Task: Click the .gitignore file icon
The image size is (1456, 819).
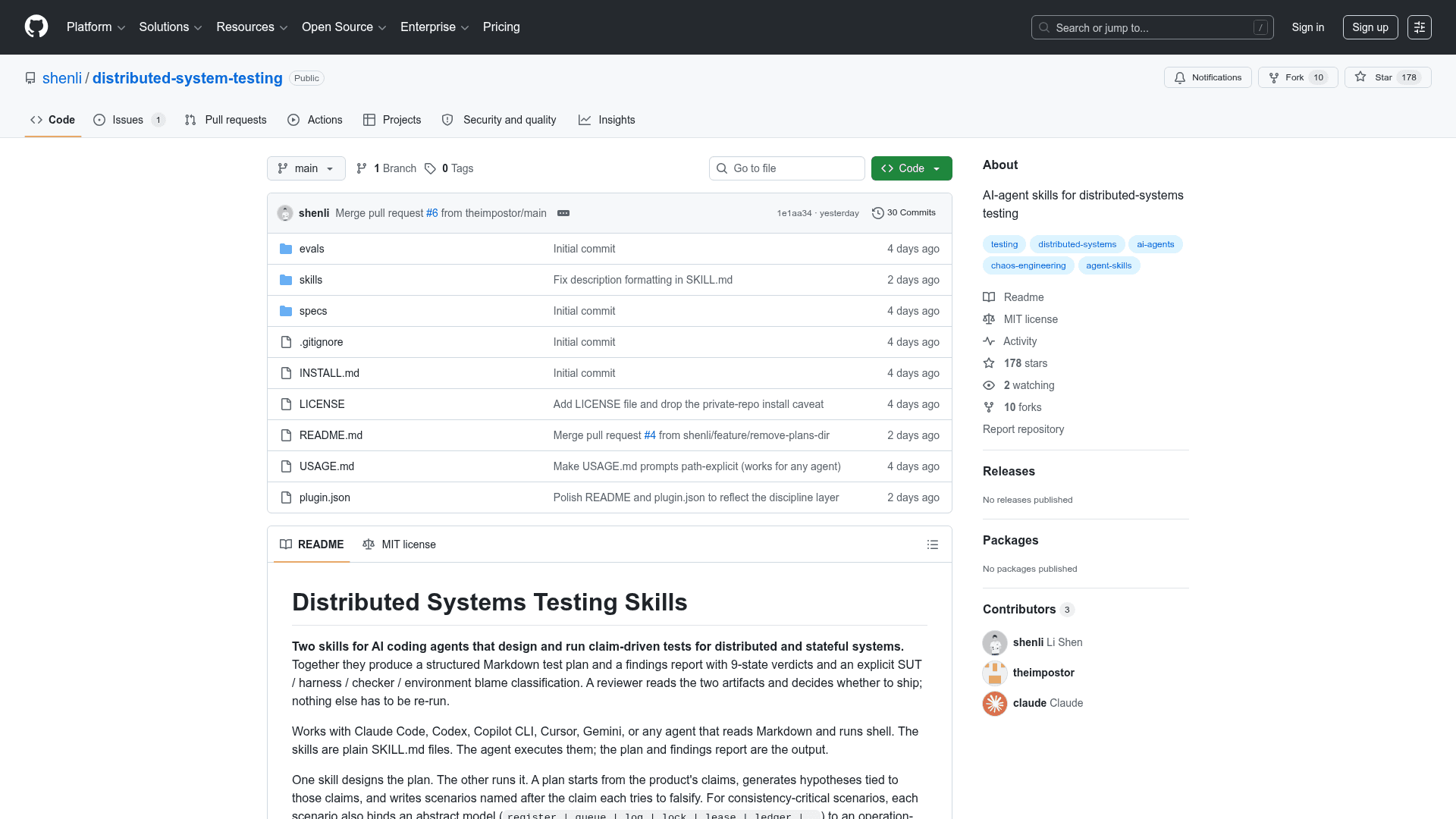Action: click(x=286, y=342)
